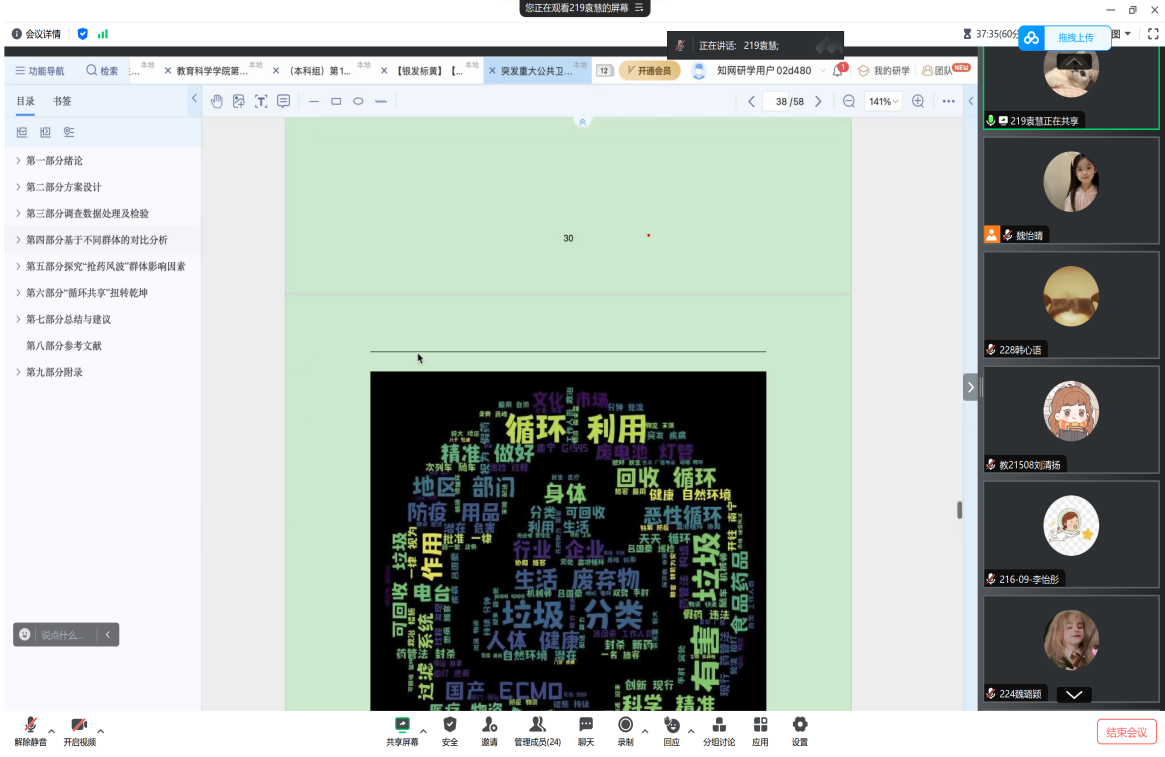Viewport: 1165px width, 757px height.
Task: Open the notifications bell
Action: coord(838,71)
